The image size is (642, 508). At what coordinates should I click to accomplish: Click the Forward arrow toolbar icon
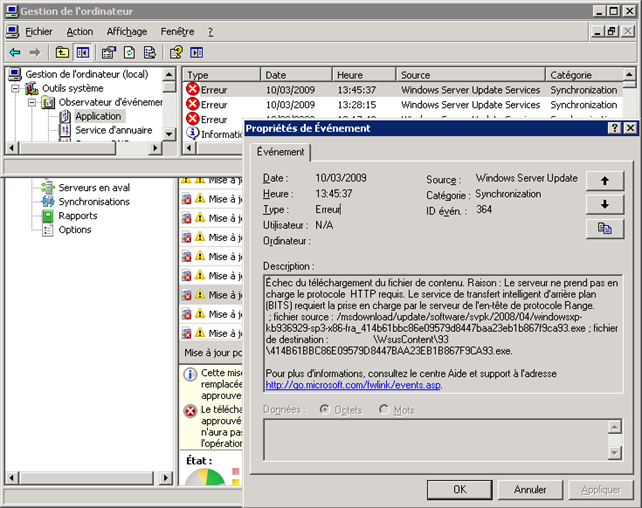pyautogui.click(x=35, y=52)
